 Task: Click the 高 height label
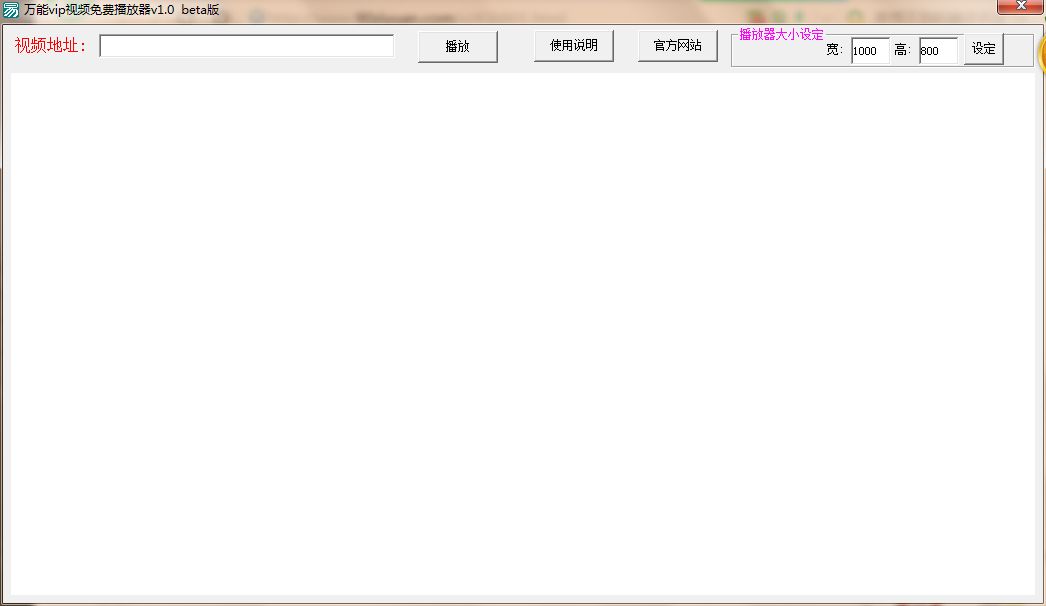click(902, 51)
